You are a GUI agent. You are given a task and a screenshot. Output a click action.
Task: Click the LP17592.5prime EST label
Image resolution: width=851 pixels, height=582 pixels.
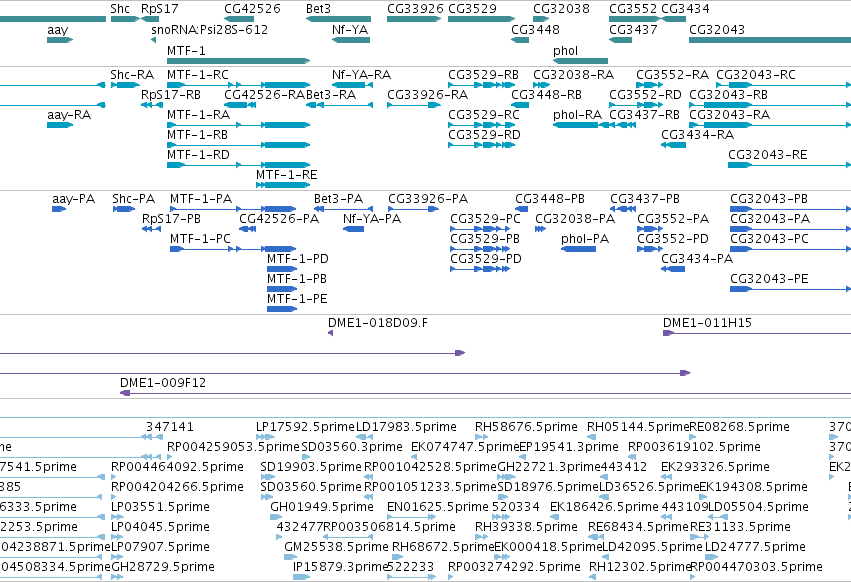coord(305,427)
